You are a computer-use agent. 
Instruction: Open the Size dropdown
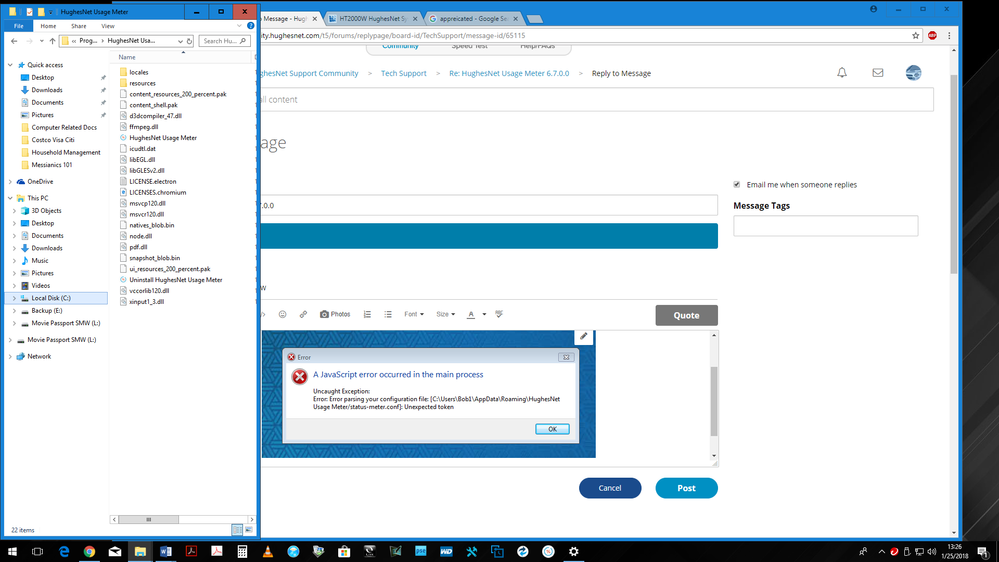(445, 314)
